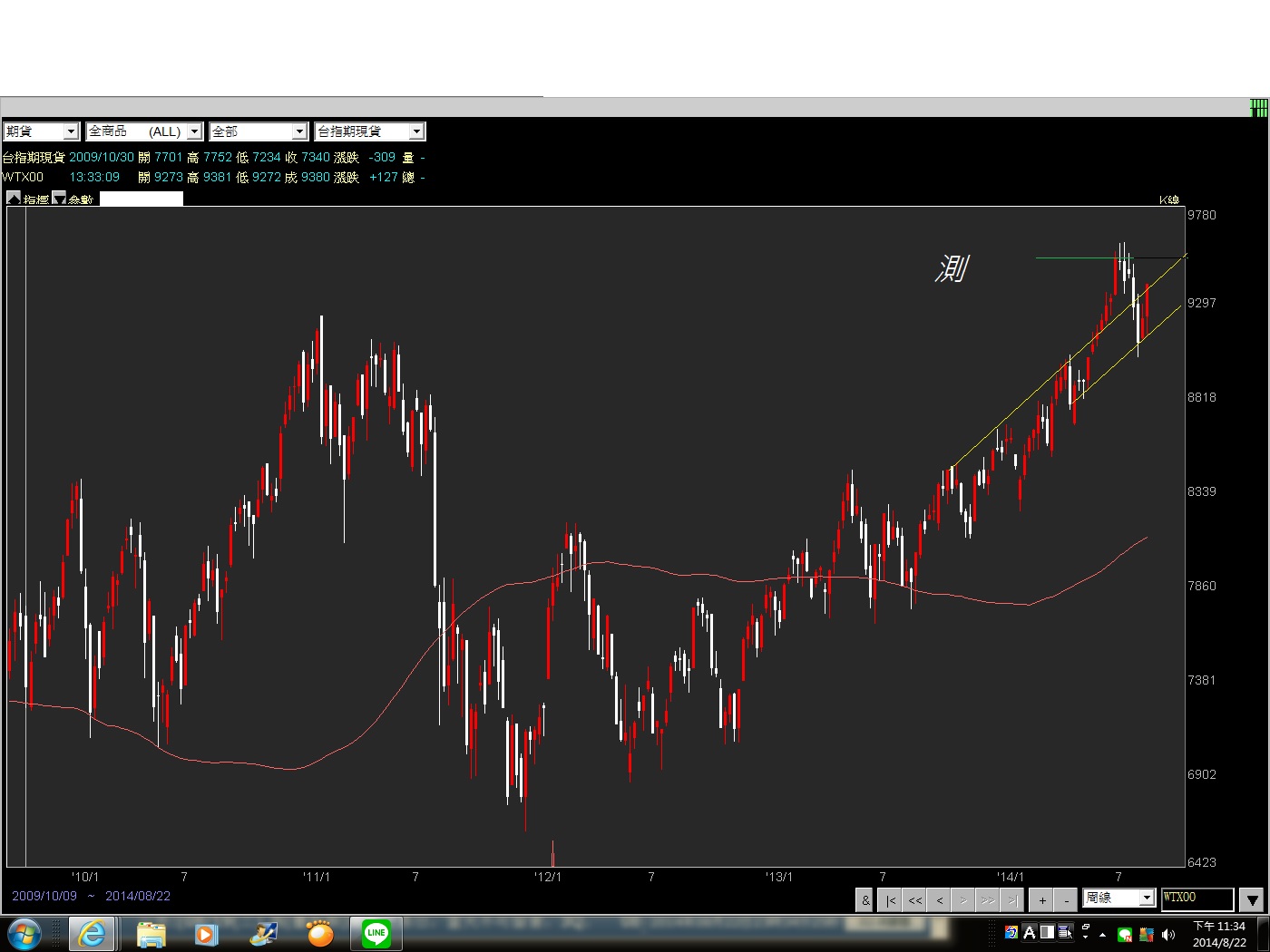Click the -309 change value on 台指期現貨 row

pyautogui.click(x=382, y=157)
